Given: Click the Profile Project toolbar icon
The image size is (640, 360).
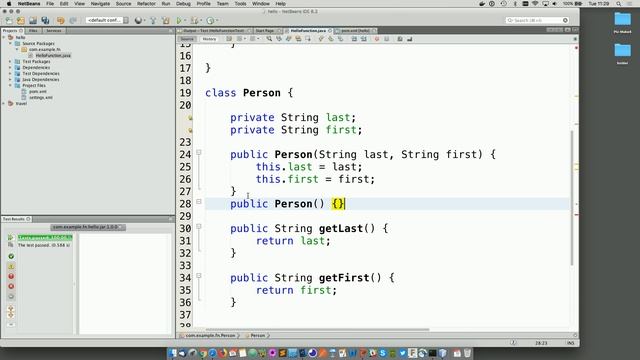Looking at the screenshot, I should 210,20.
